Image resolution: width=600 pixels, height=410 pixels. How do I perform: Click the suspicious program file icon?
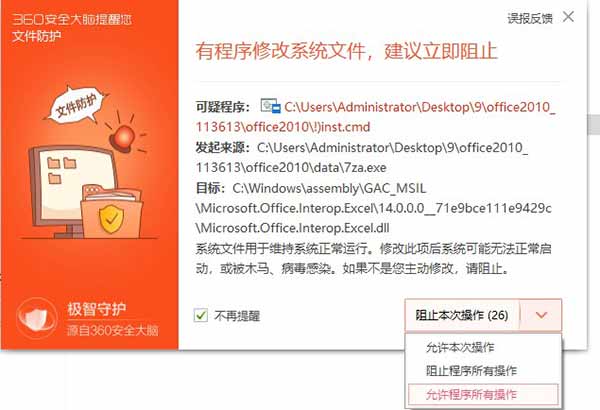pyautogui.click(x=271, y=106)
